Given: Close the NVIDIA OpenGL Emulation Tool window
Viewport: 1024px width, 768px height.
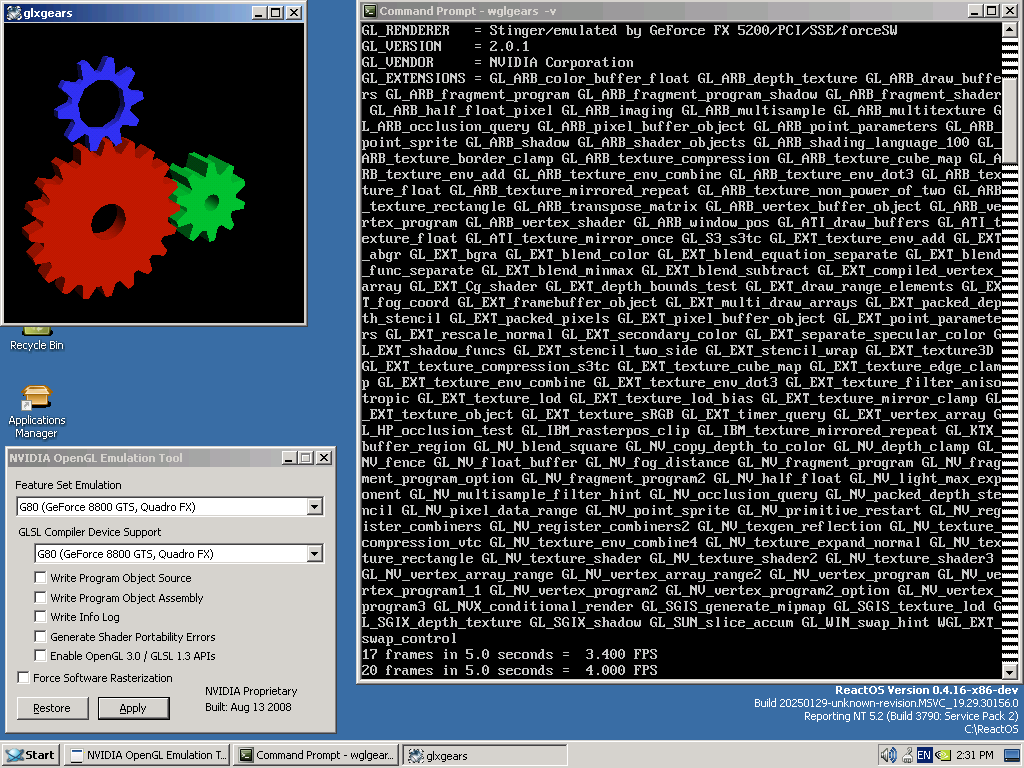Looking at the screenshot, I should pos(324,458).
